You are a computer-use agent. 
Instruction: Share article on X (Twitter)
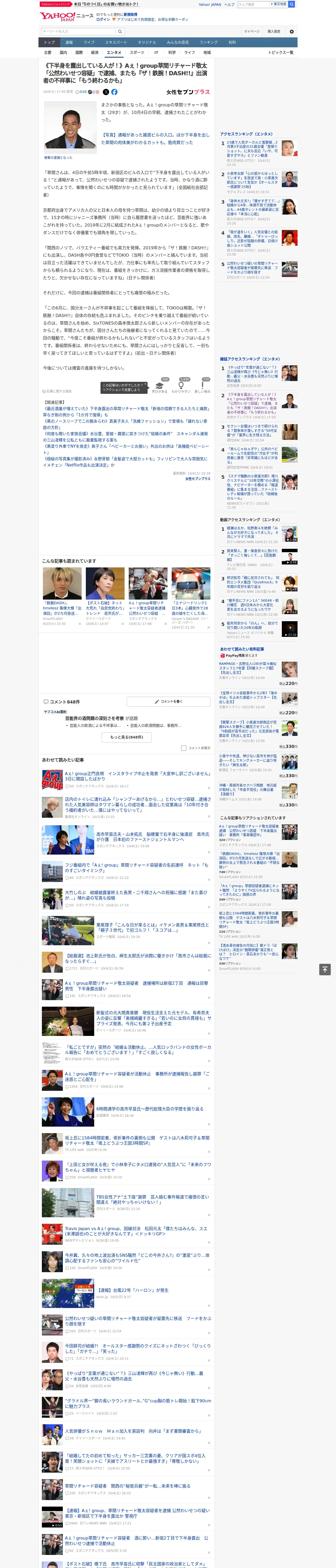(105, 92)
